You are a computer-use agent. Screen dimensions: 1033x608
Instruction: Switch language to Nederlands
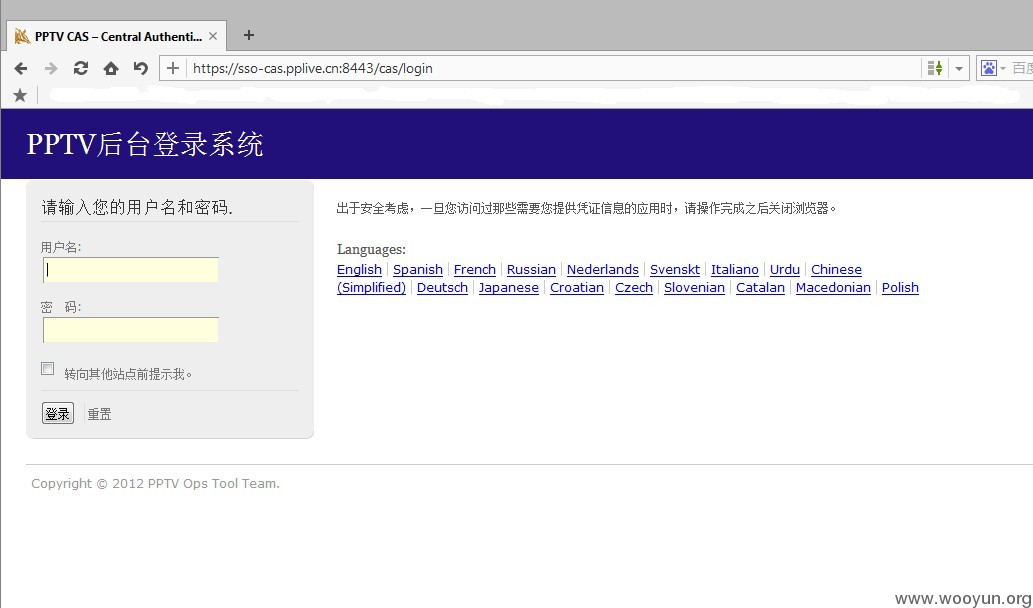(602, 269)
